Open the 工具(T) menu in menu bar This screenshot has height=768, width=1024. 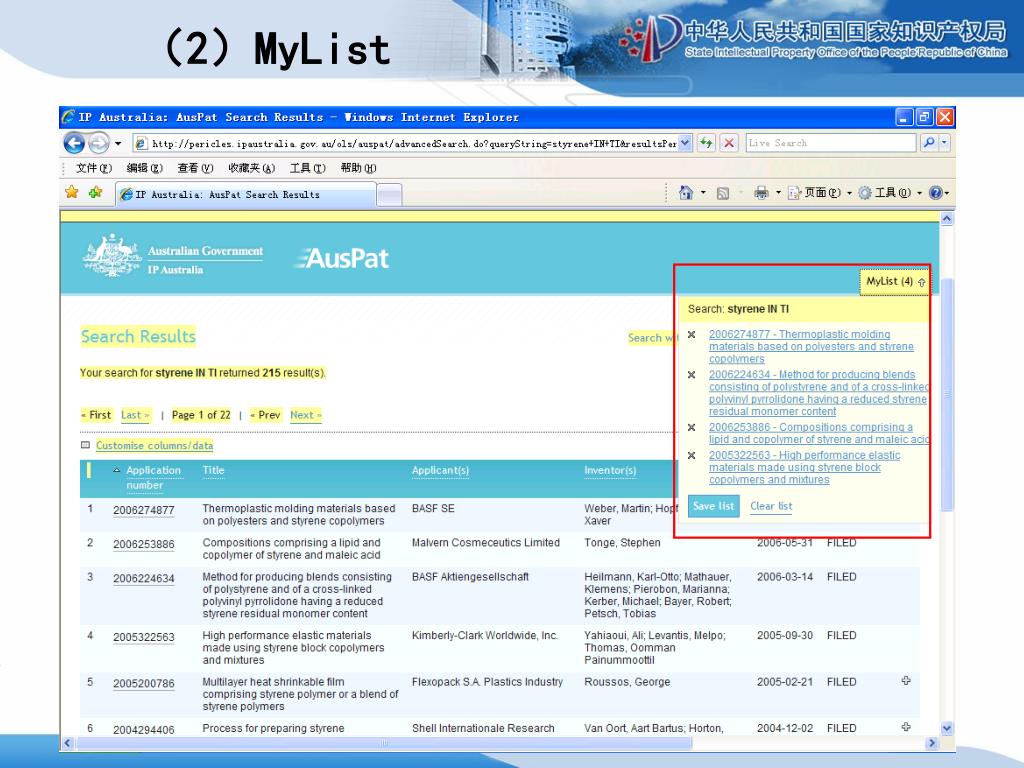308,168
